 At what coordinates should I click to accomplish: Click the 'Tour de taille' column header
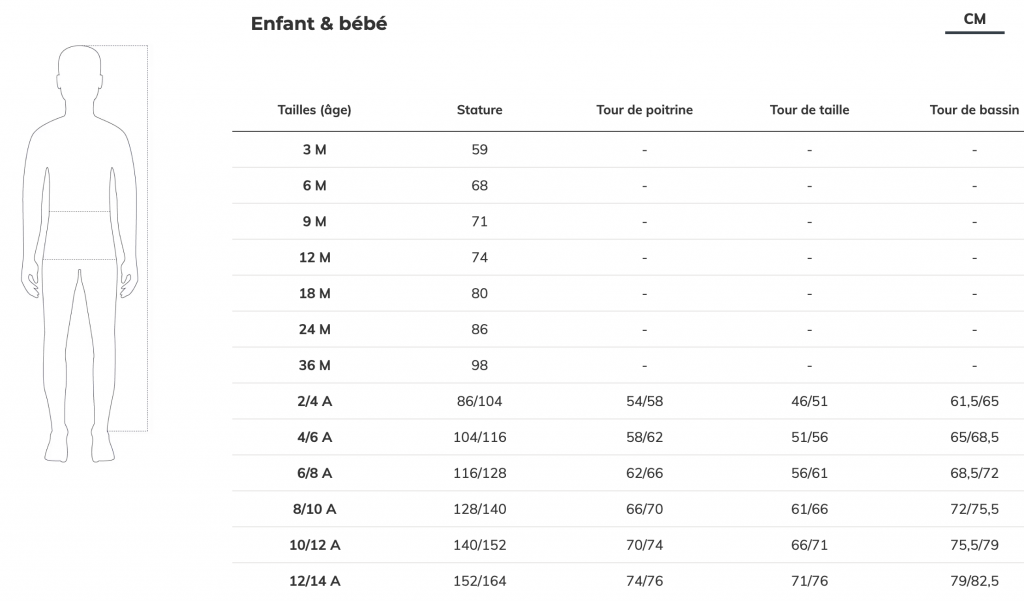pos(809,110)
